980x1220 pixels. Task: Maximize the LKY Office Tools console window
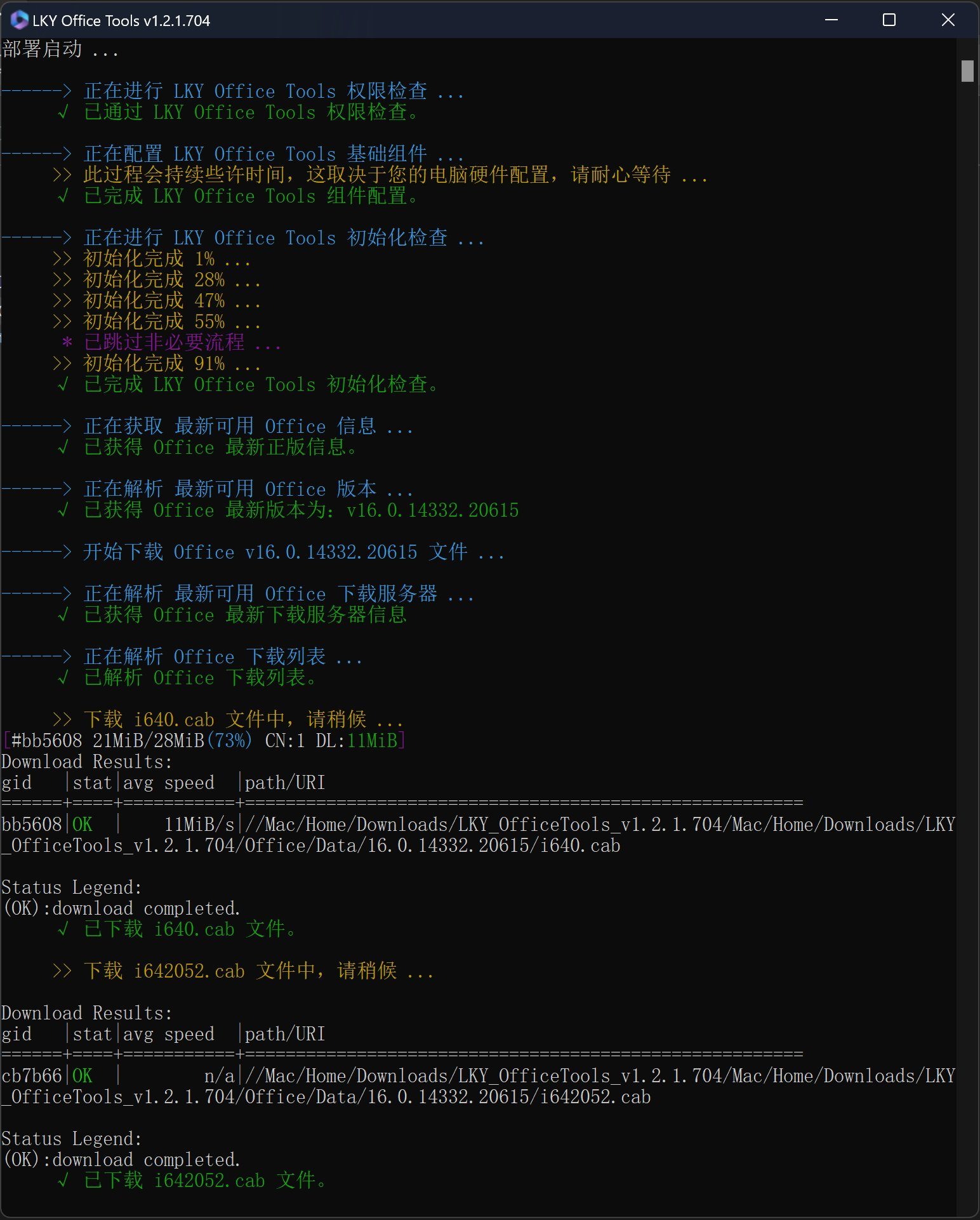(889, 20)
